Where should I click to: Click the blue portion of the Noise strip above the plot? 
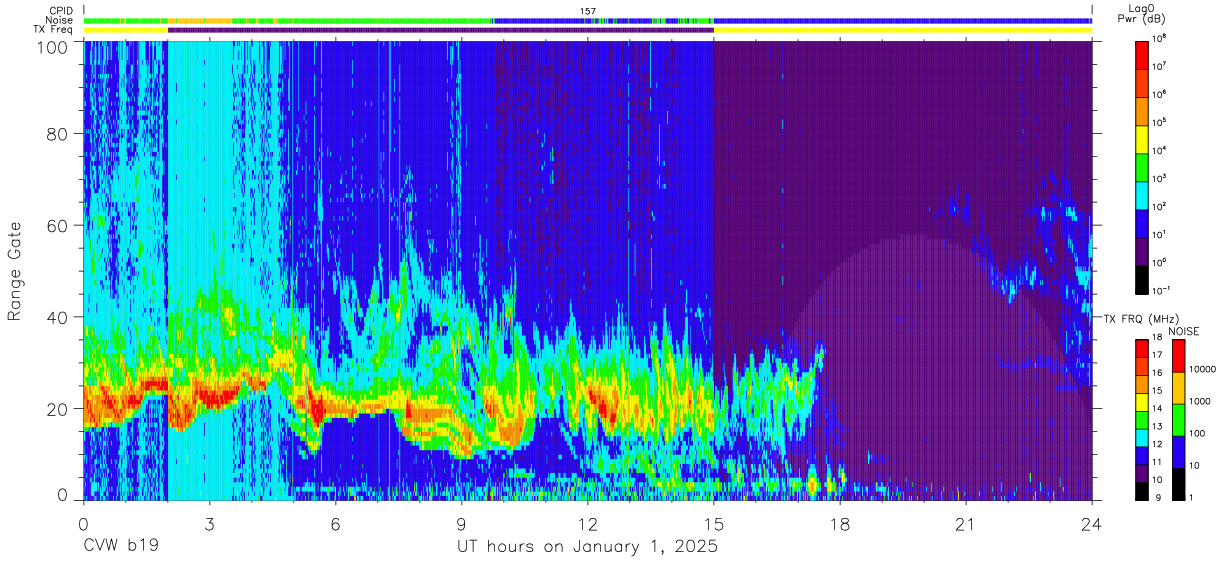tap(903, 20)
